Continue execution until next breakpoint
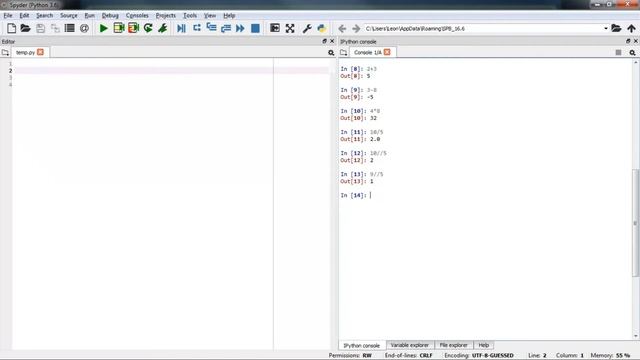The image size is (640, 360). pyautogui.click(x=240, y=28)
